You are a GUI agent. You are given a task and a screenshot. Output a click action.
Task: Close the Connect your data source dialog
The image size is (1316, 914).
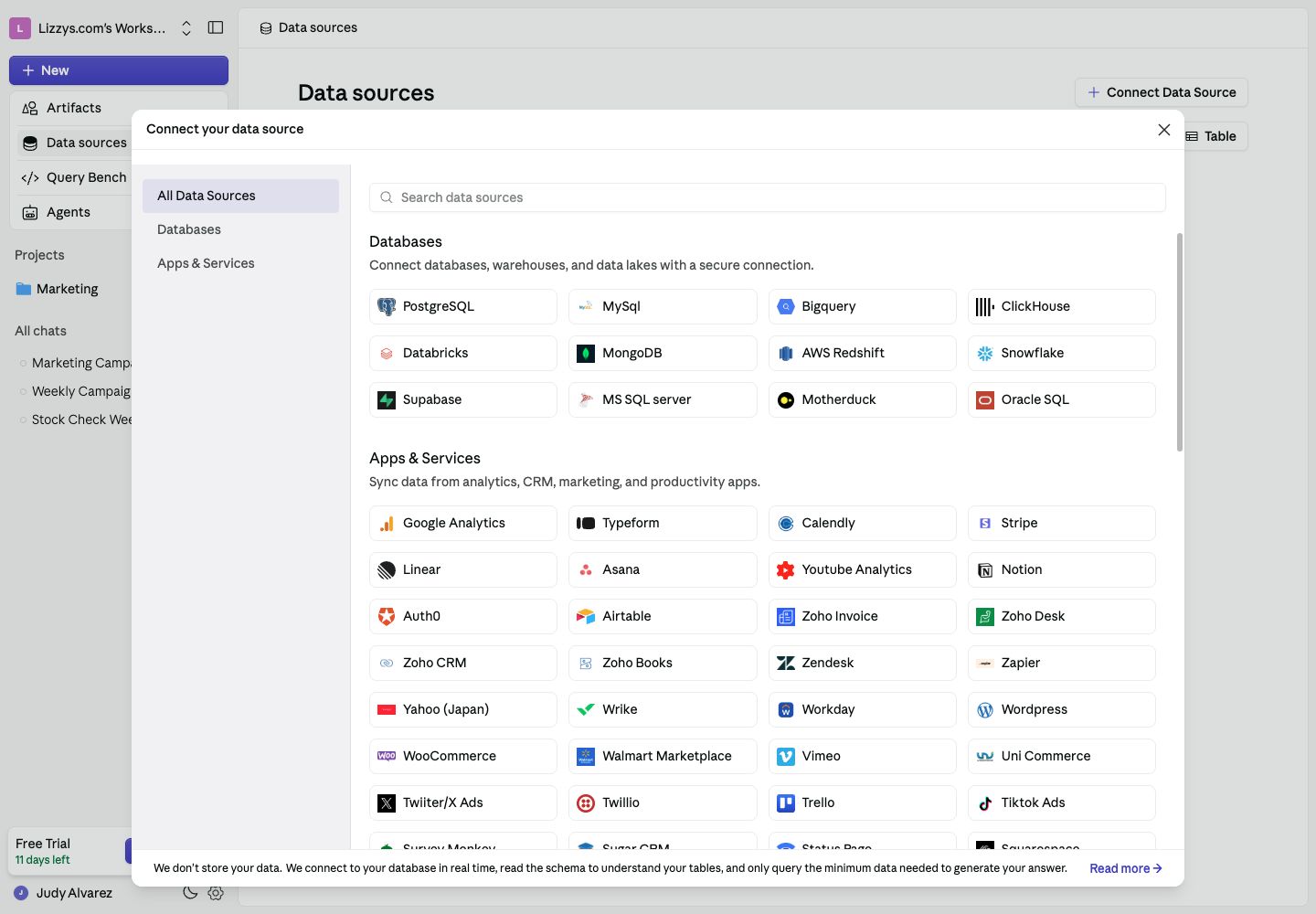point(1164,130)
